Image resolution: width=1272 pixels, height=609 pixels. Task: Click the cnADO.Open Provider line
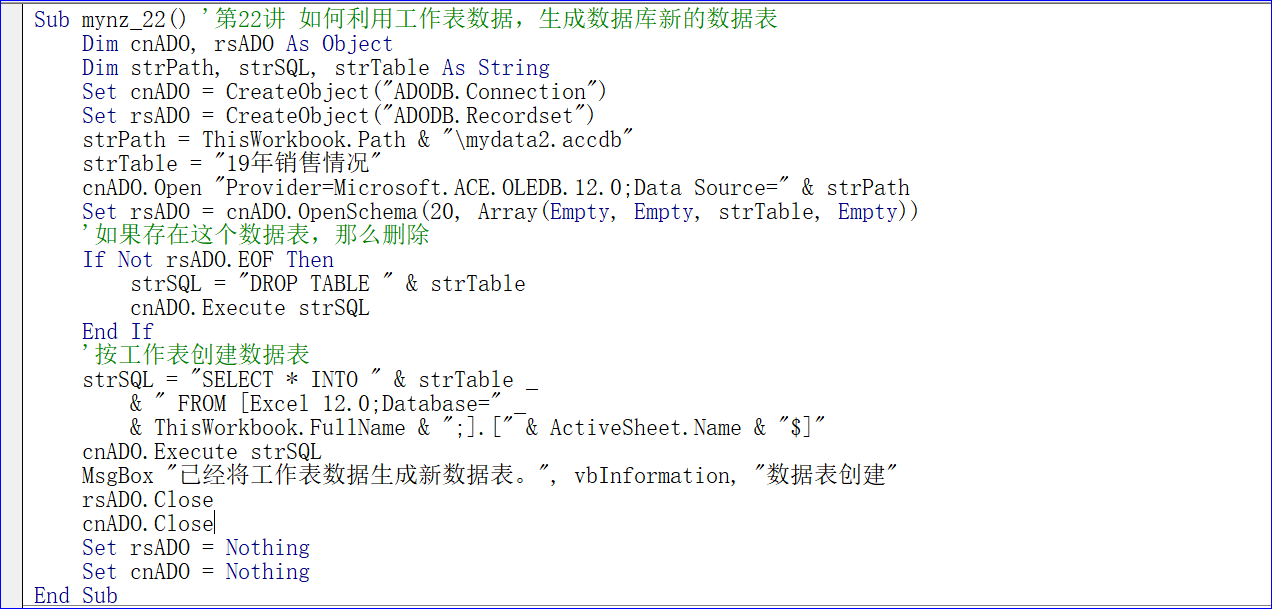496,188
